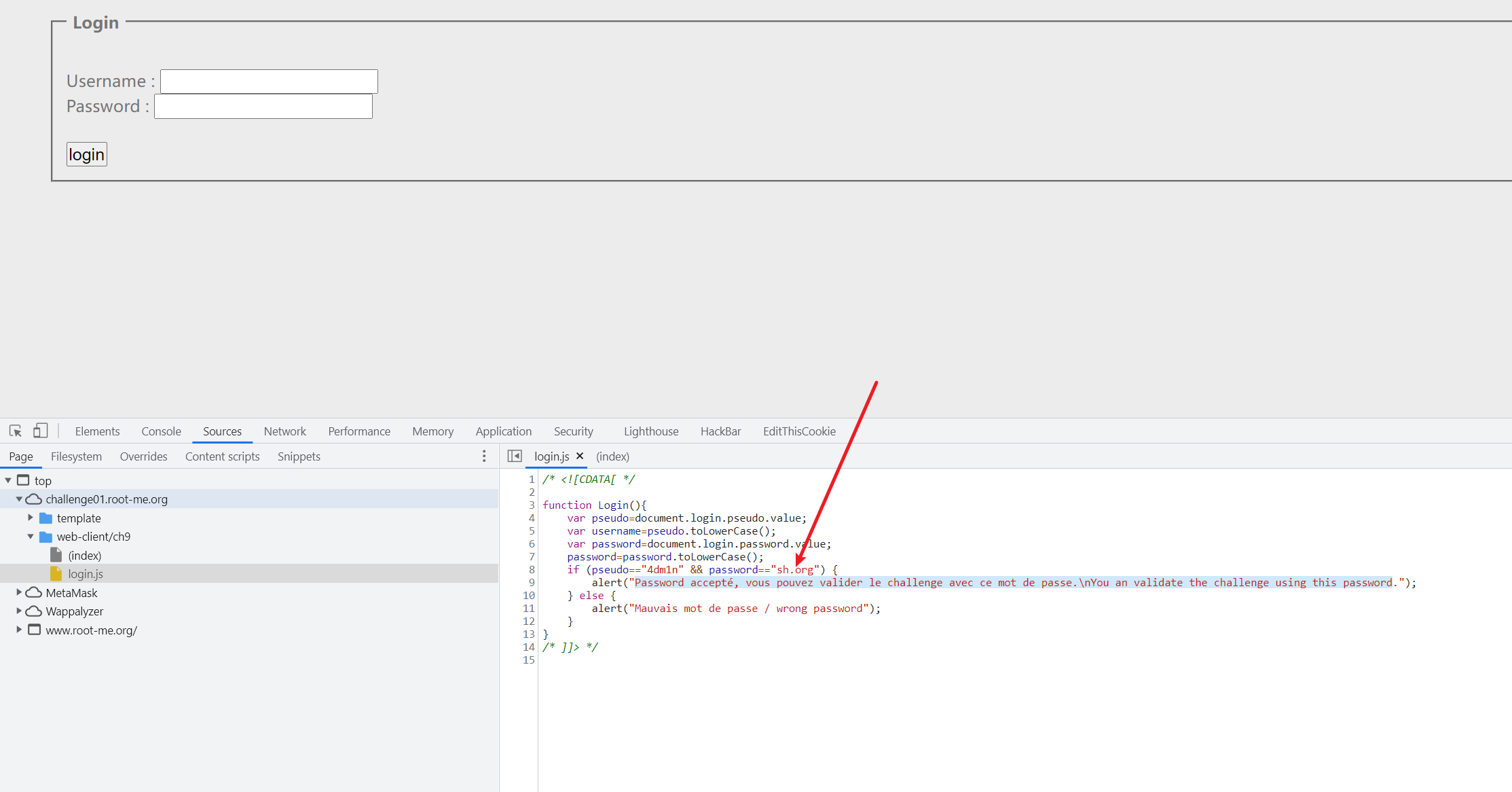Open the EditThisCookie panel
The image size is (1512, 792).
[x=799, y=431]
